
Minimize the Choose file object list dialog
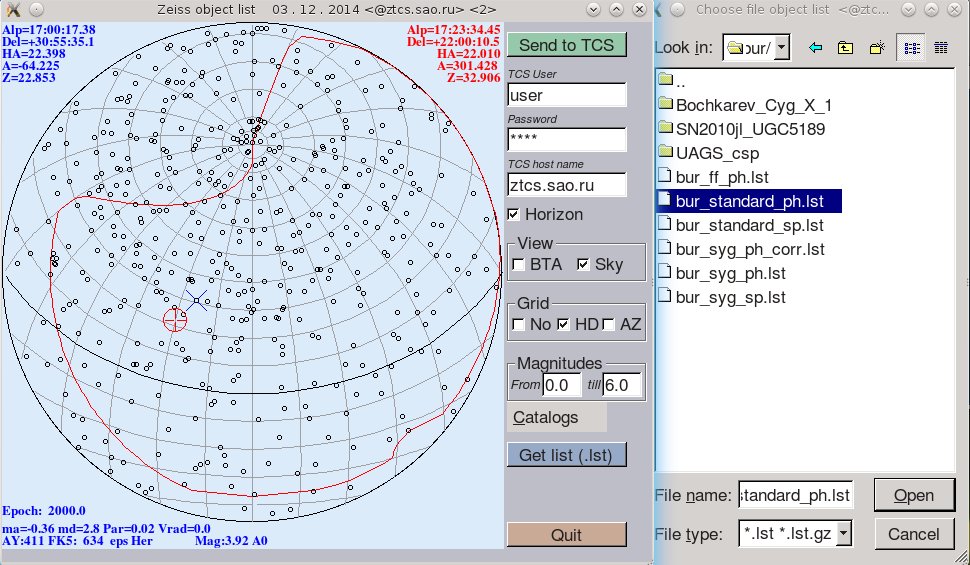pyautogui.click(x=909, y=9)
